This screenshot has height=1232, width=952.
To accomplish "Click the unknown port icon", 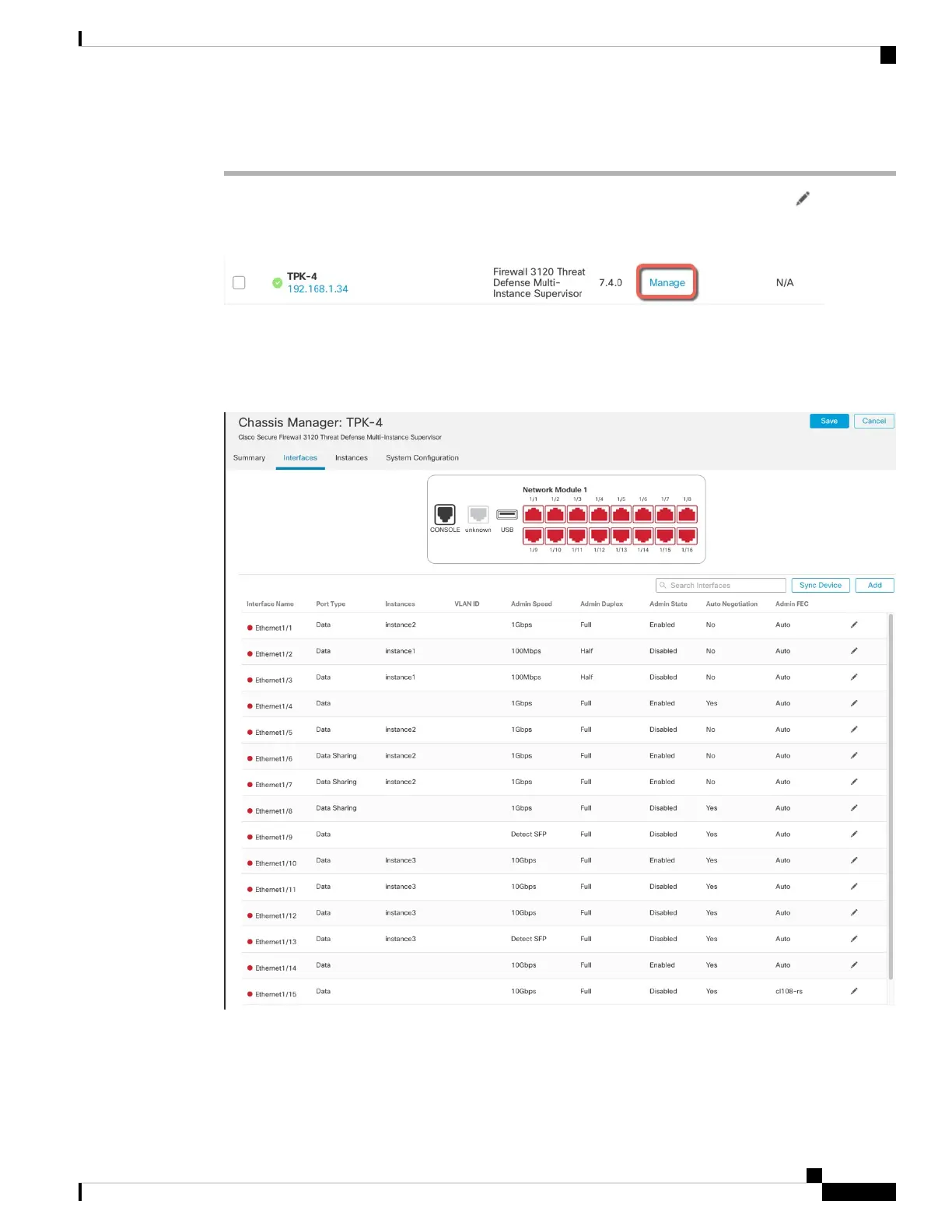I will tap(478, 514).
